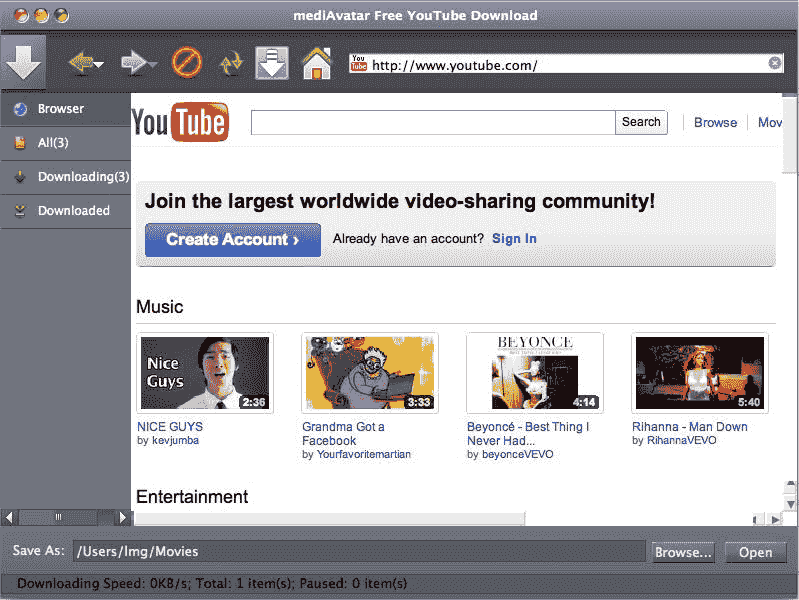Screen dimensions: 799x600
Task: Click the Music section heading
Action: (x=159, y=307)
